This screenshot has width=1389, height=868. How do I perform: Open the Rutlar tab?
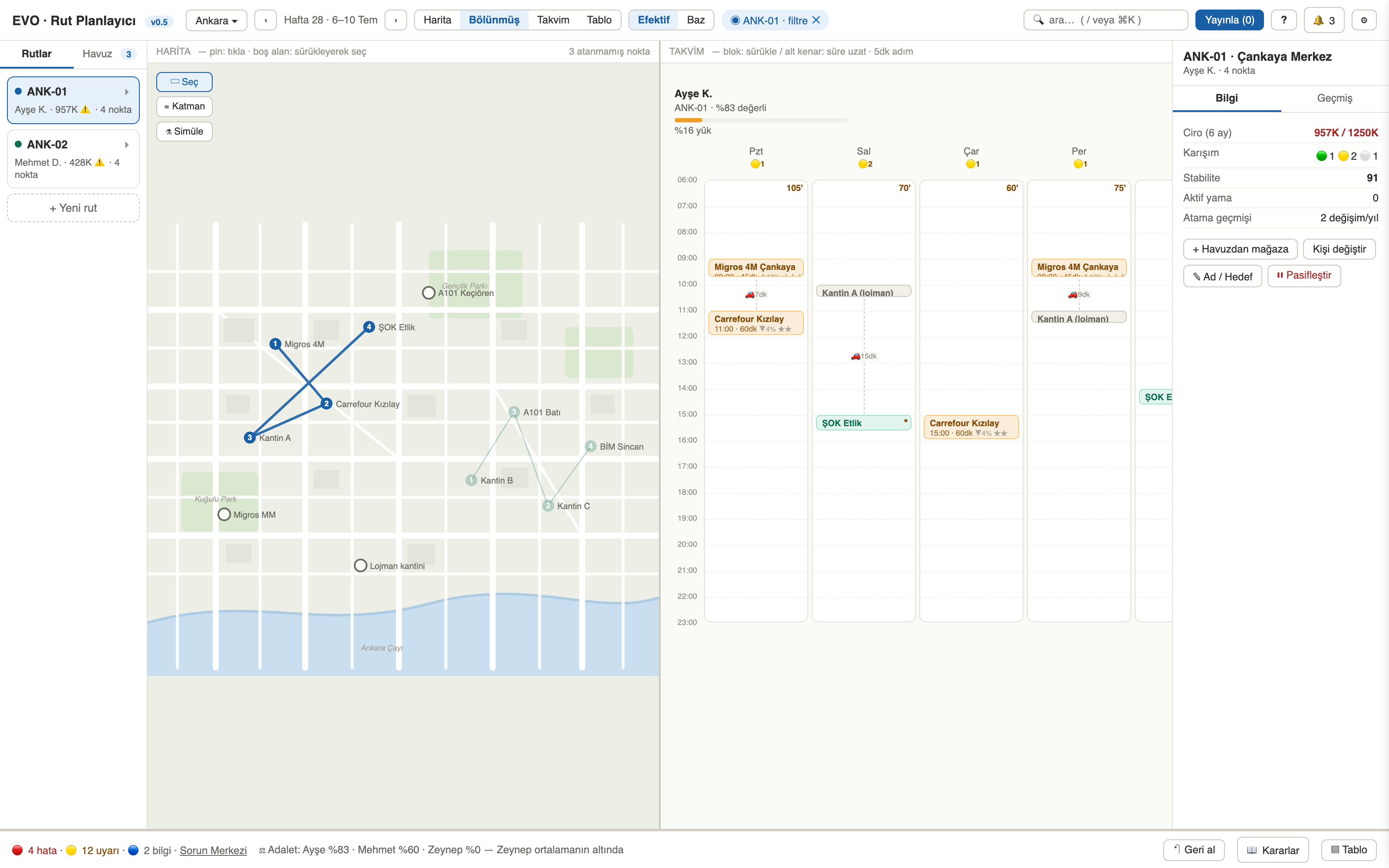(x=37, y=54)
